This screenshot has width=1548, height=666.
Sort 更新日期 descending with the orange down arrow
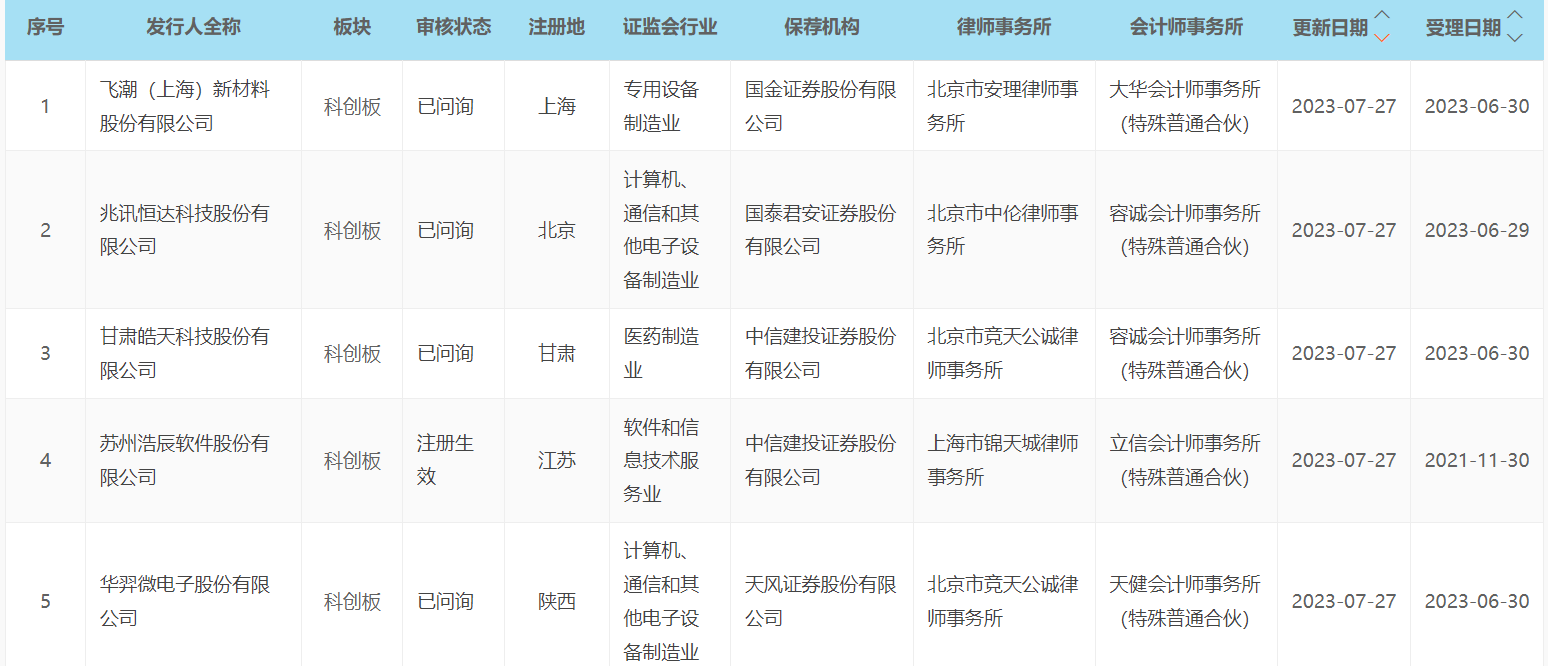tap(1382, 38)
